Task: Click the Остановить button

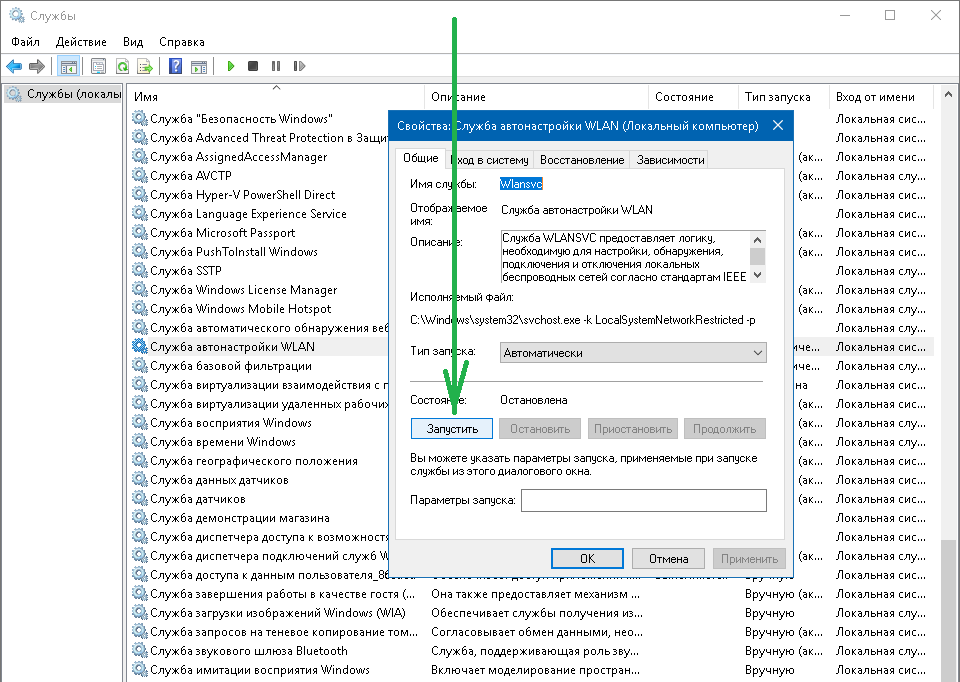Action: click(x=540, y=429)
